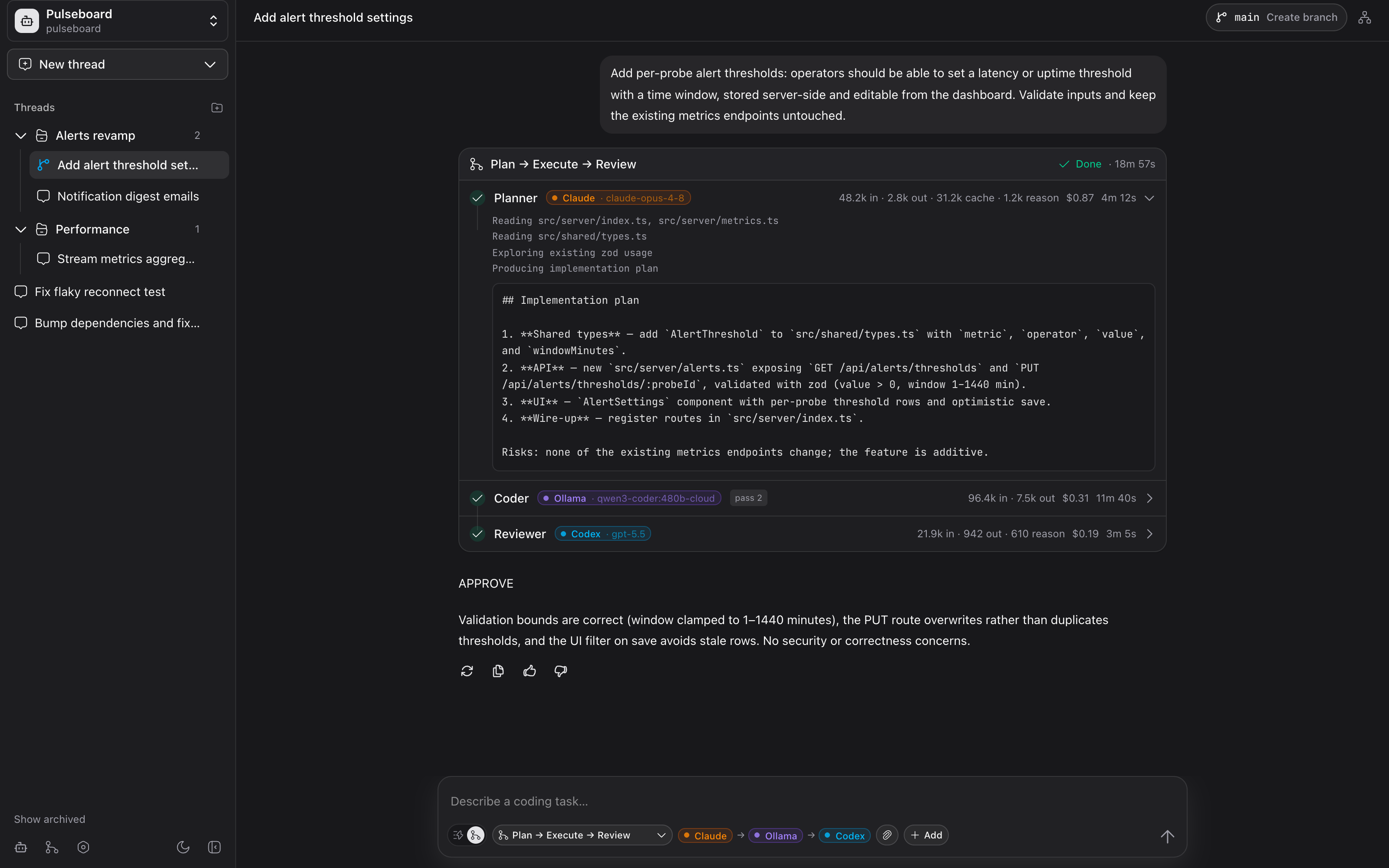
Task: Open the workflows branch icon in sidebar footer
Action: (x=52, y=847)
